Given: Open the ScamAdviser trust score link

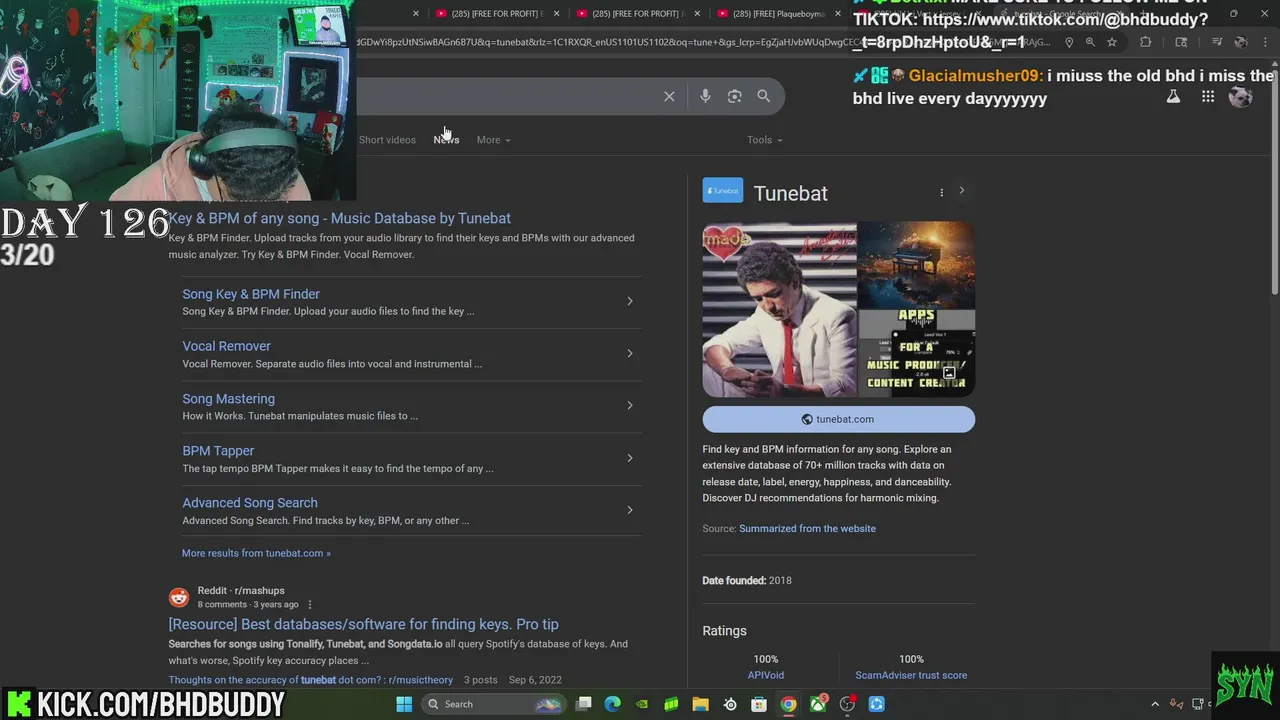Looking at the screenshot, I should point(911,675).
